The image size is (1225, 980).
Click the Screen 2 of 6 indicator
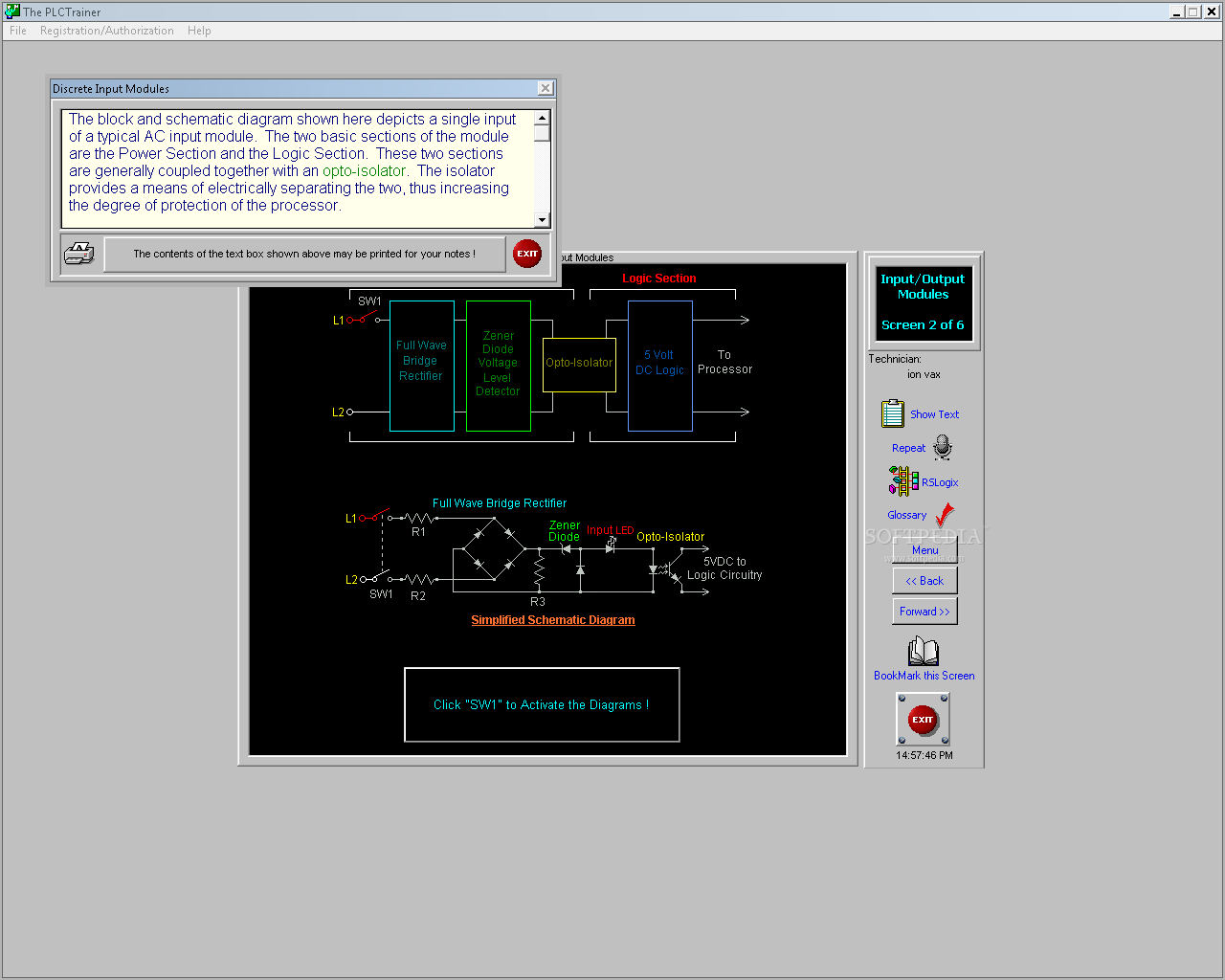pyautogui.click(x=923, y=325)
